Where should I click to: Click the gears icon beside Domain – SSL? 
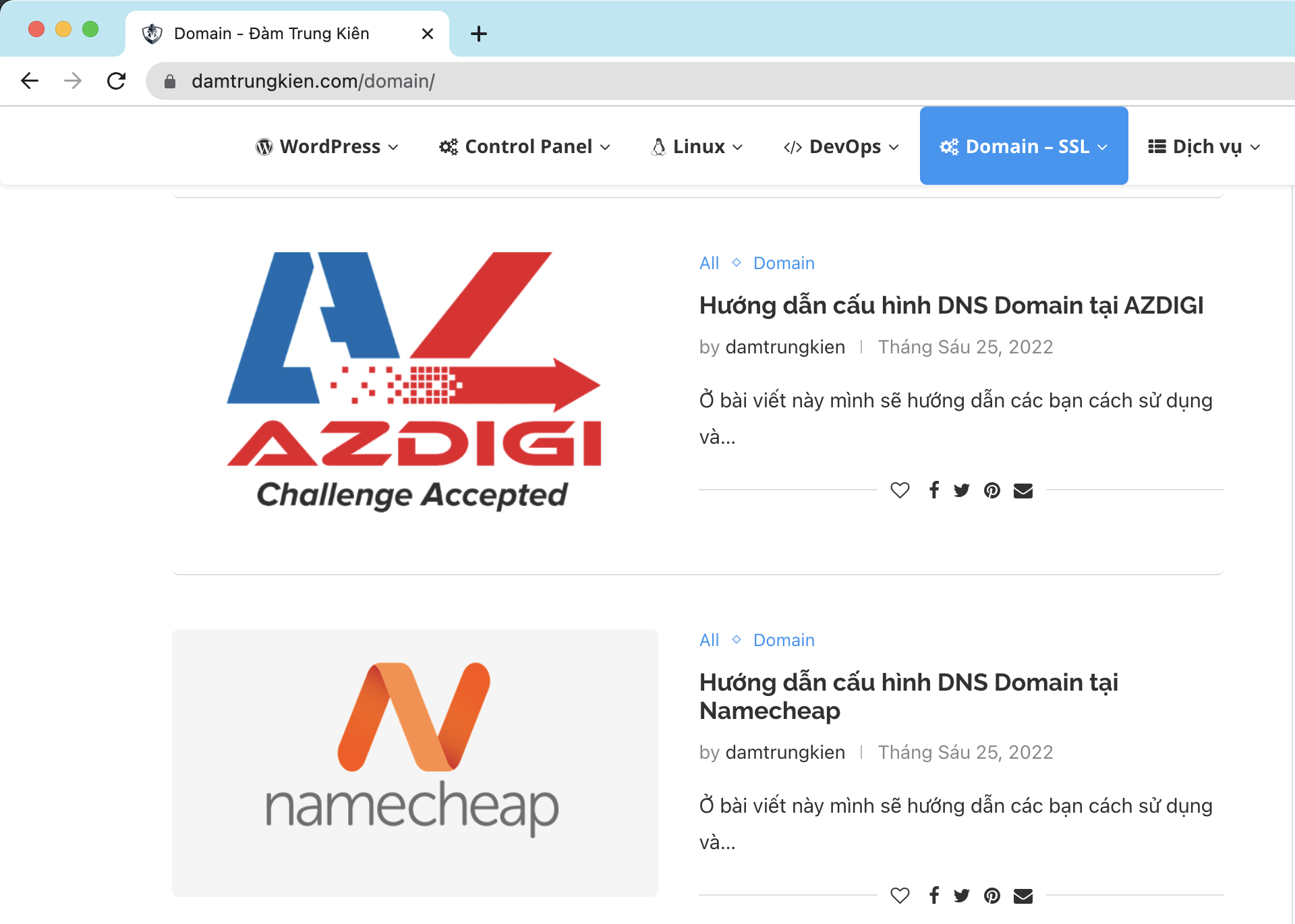[949, 146]
